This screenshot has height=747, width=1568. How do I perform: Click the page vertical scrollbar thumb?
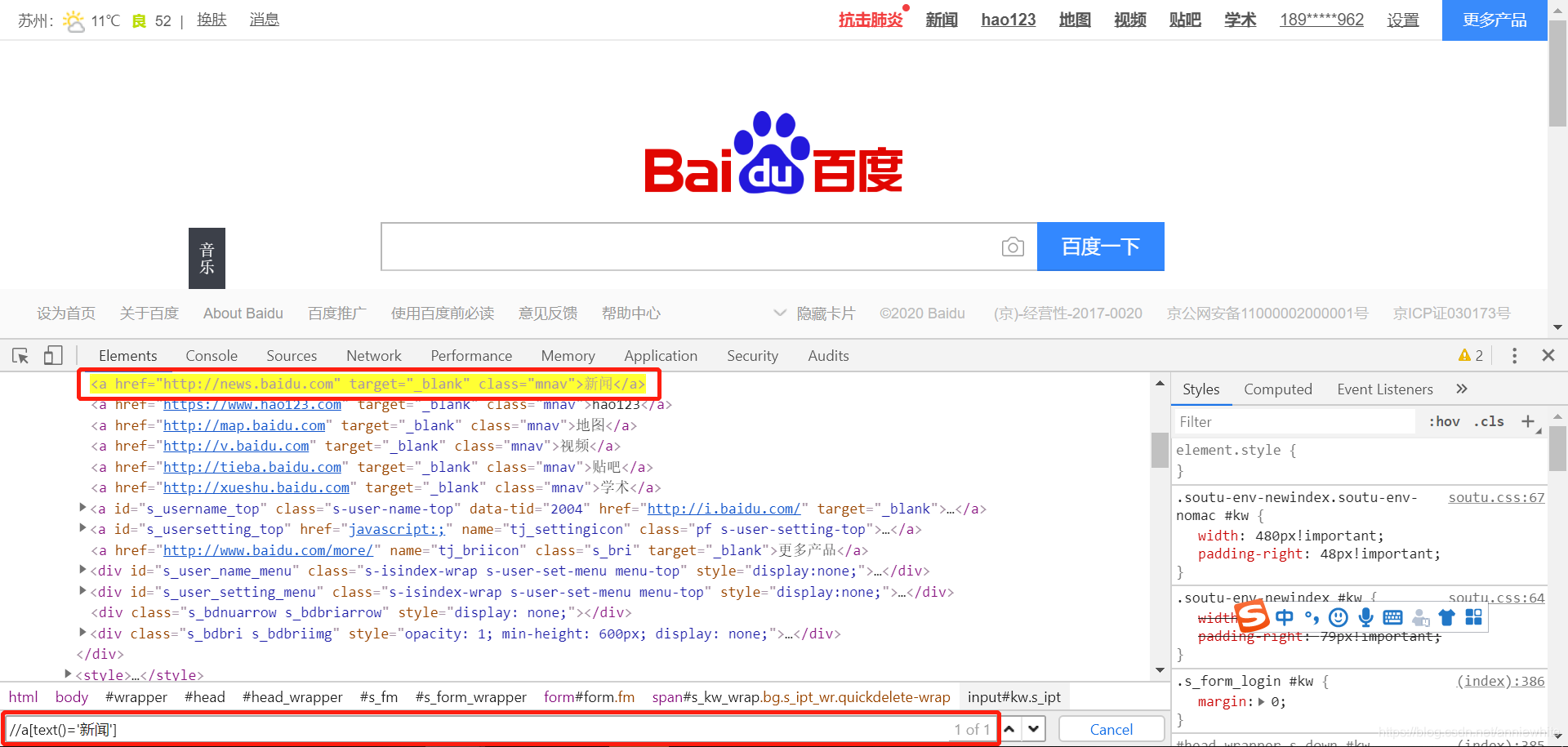pos(1557,73)
